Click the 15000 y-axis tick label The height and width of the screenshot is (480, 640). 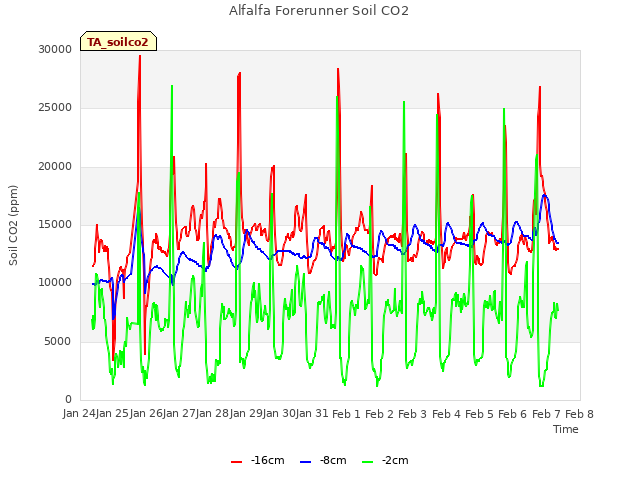[55, 224]
